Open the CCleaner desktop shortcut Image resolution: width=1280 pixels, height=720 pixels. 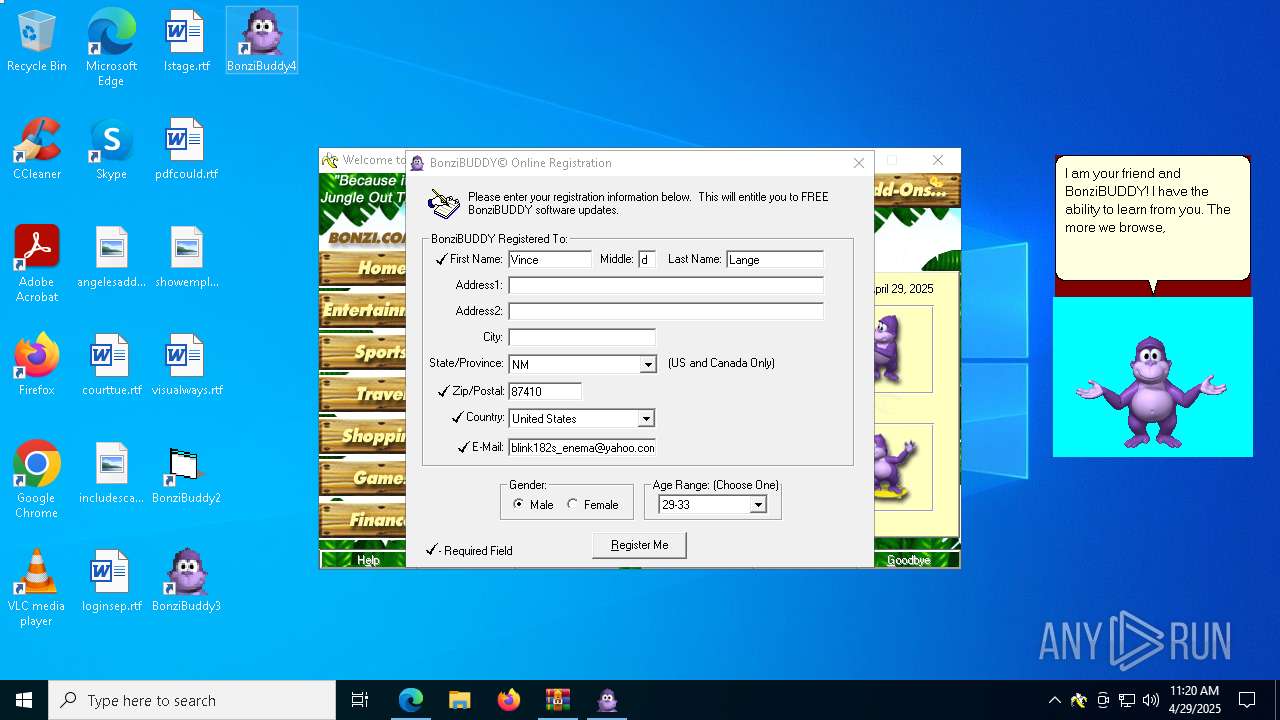[37, 150]
